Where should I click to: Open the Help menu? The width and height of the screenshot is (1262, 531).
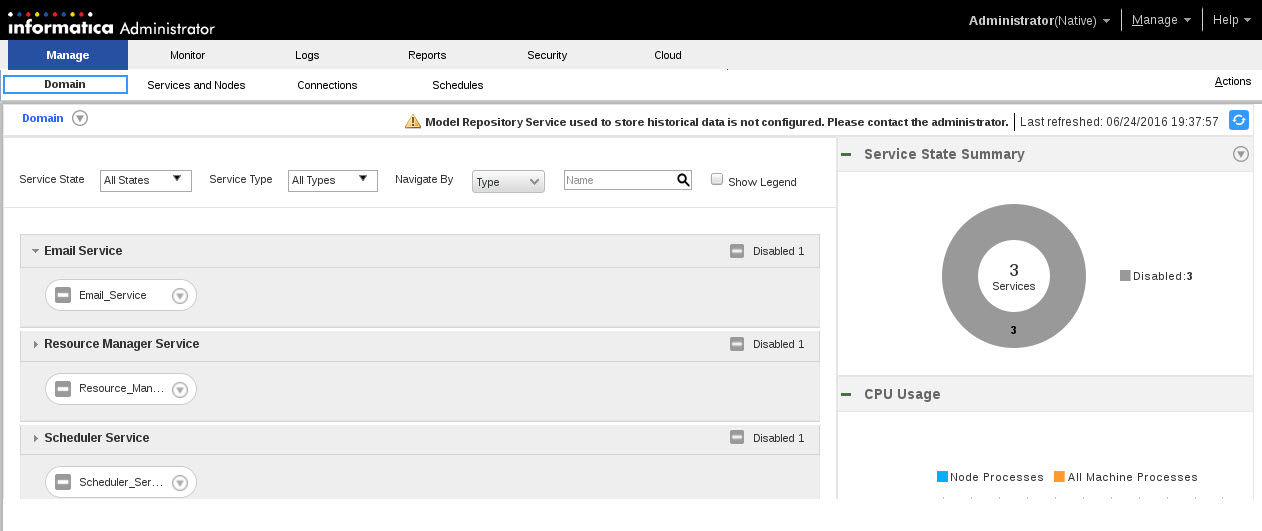[1231, 20]
